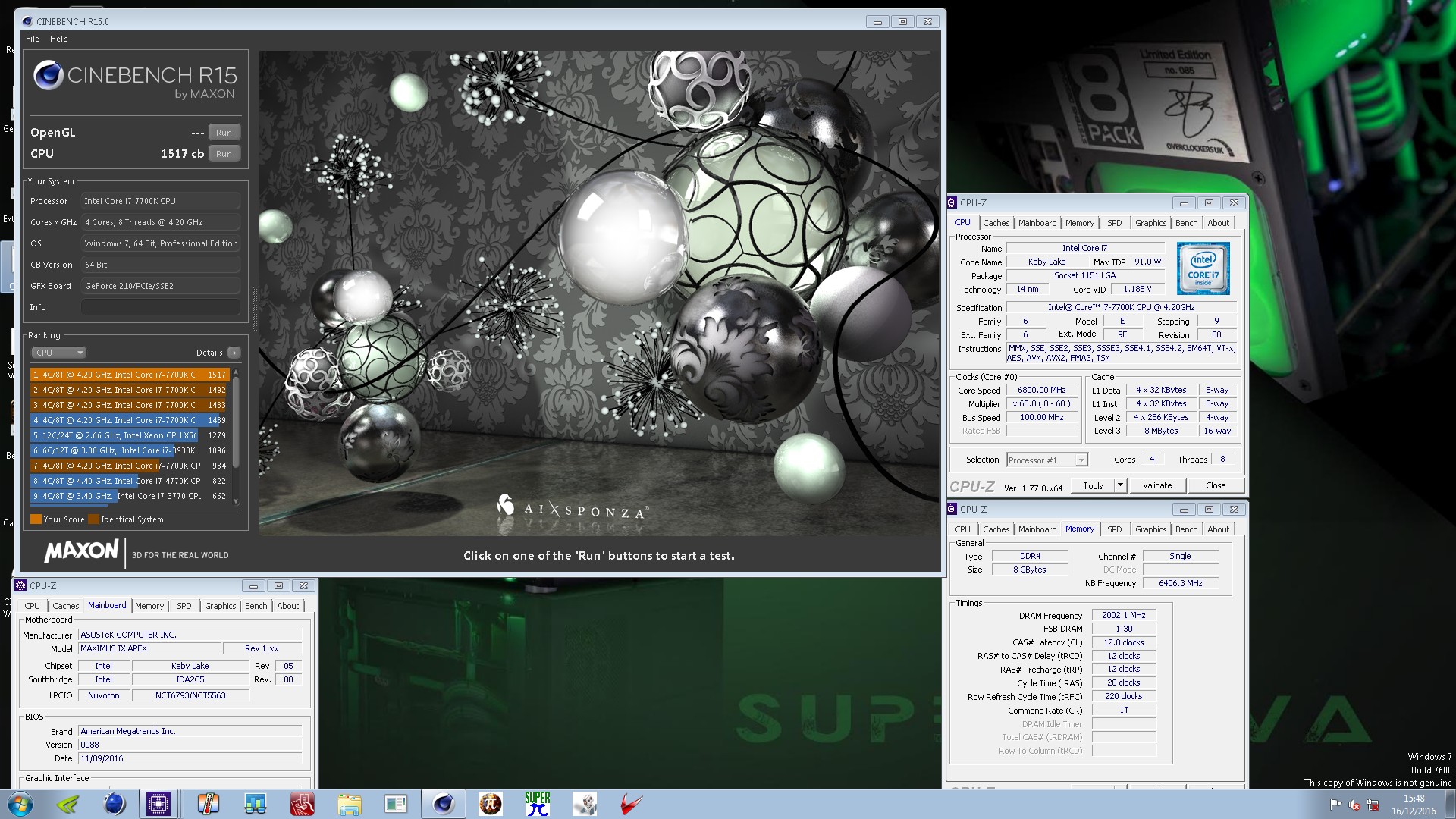Open SPD tab in CPU-Z Memory window

pyautogui.click(x=1114, y=529)
